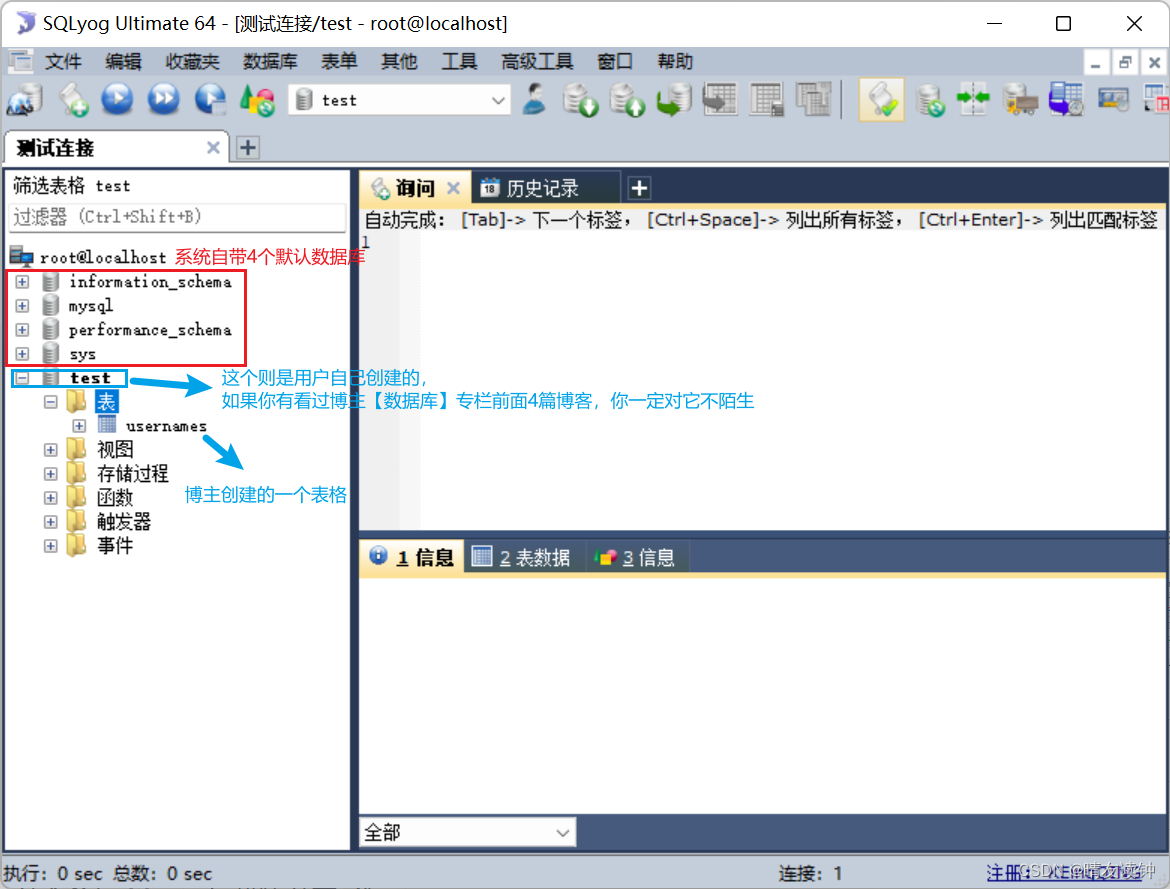
Task: Expand the 存储过程 folder
Action: [x=51, y=473]
